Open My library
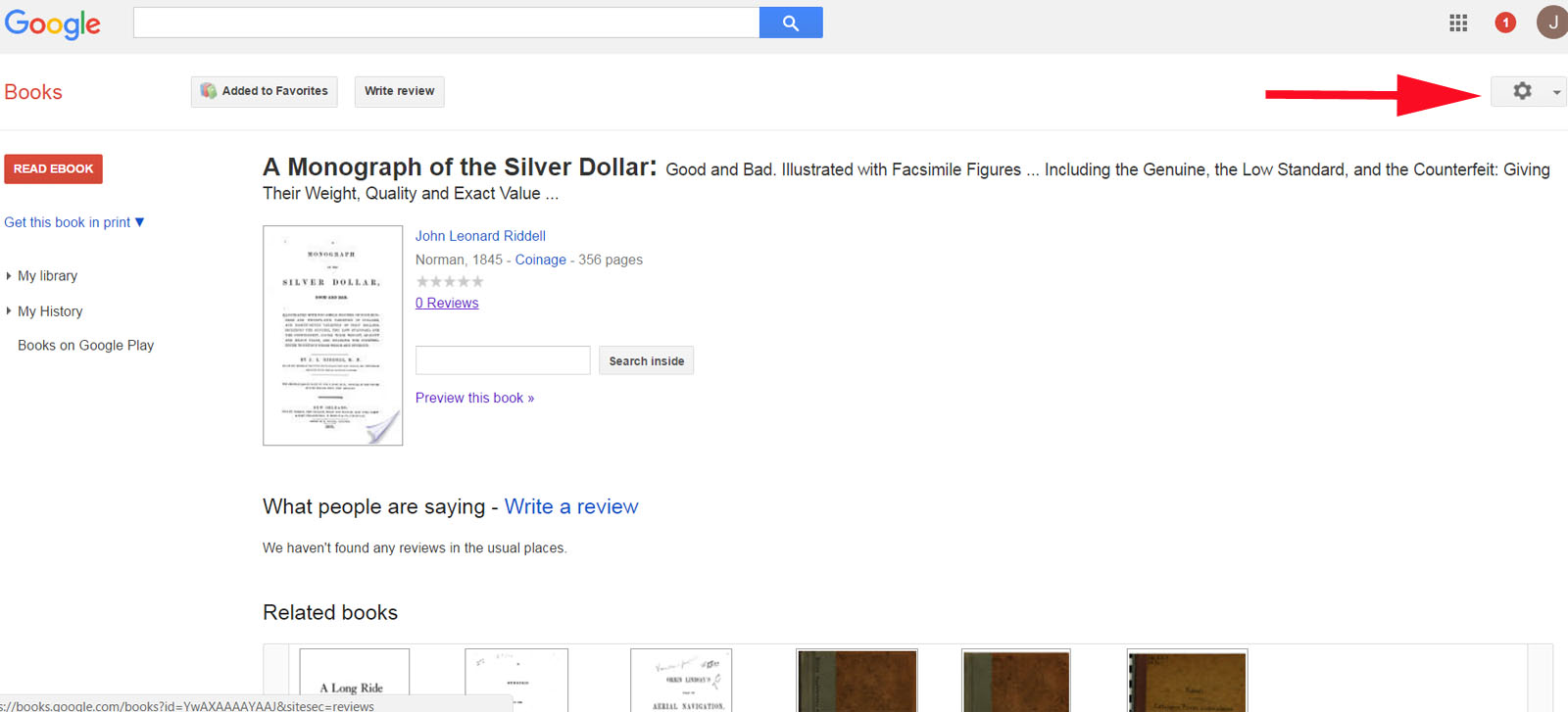 pyautogui.click(x=47, y=276)
